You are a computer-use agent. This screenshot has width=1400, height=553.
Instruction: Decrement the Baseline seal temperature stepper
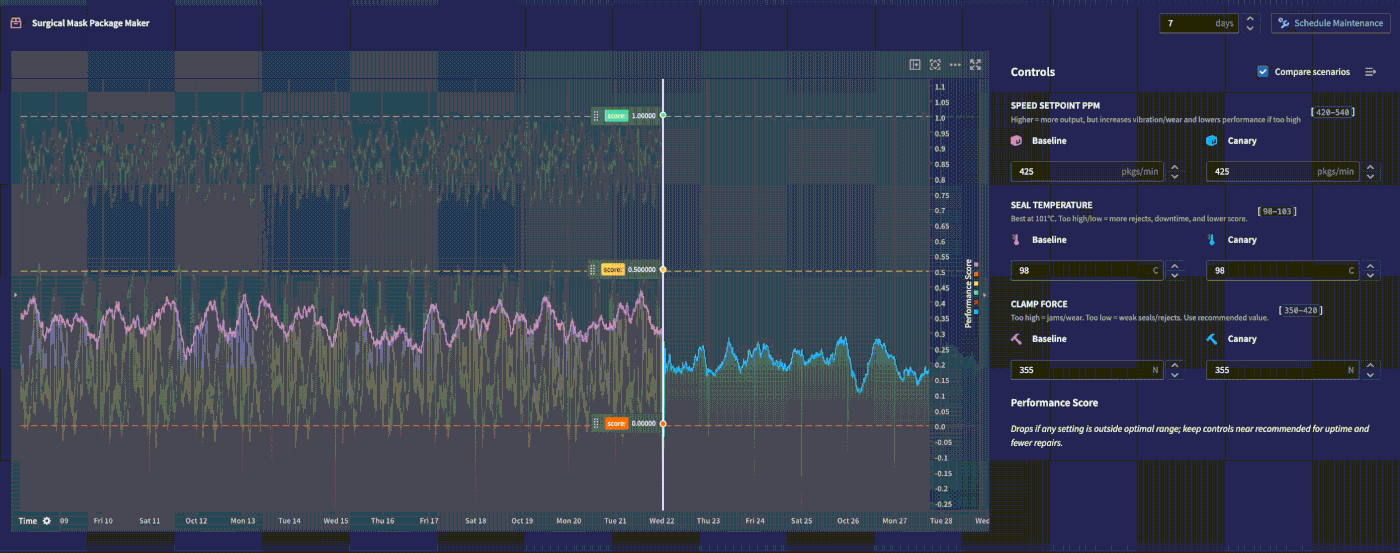coord(1175,276)
